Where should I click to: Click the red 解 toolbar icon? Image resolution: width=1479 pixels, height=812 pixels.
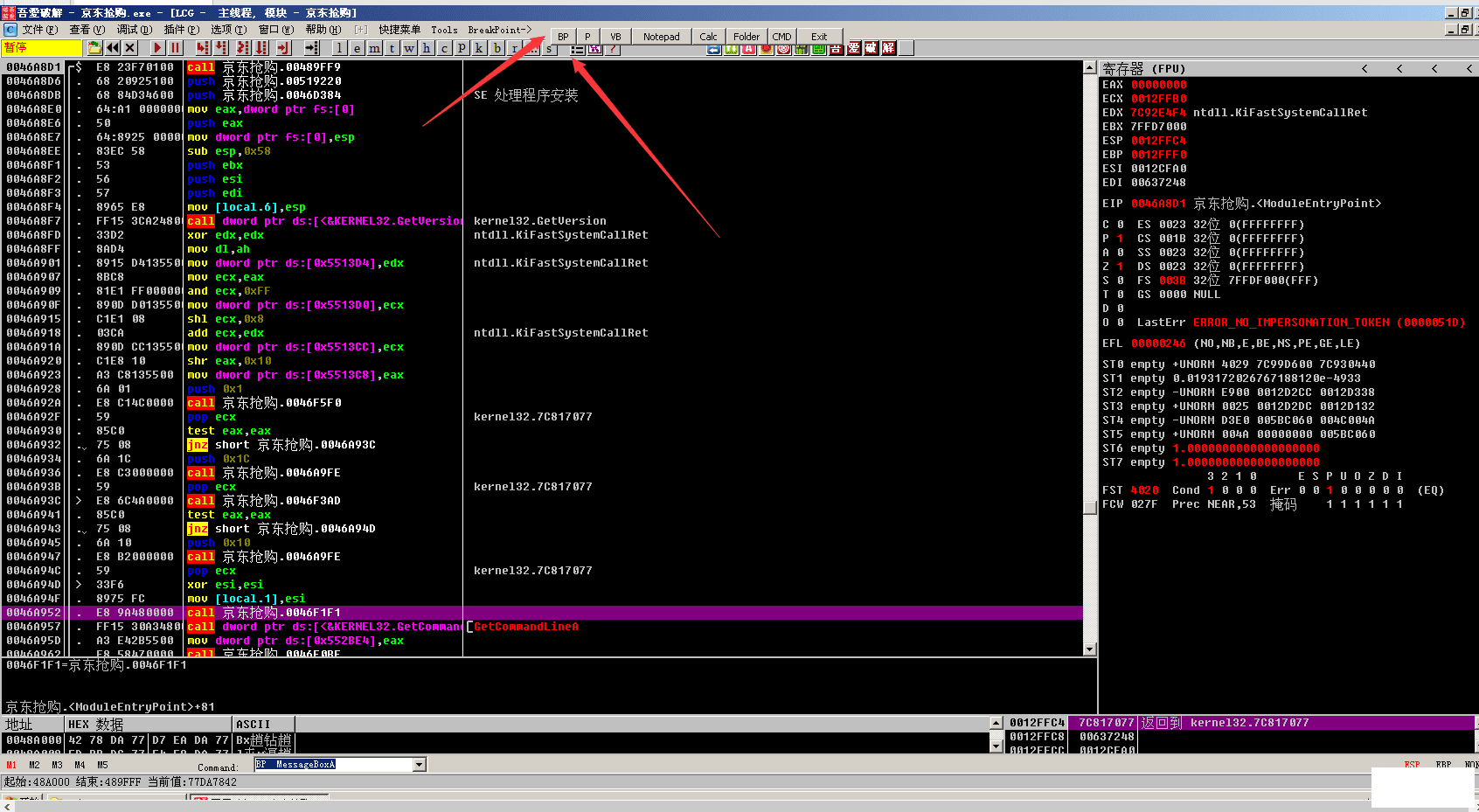point(889,48)
